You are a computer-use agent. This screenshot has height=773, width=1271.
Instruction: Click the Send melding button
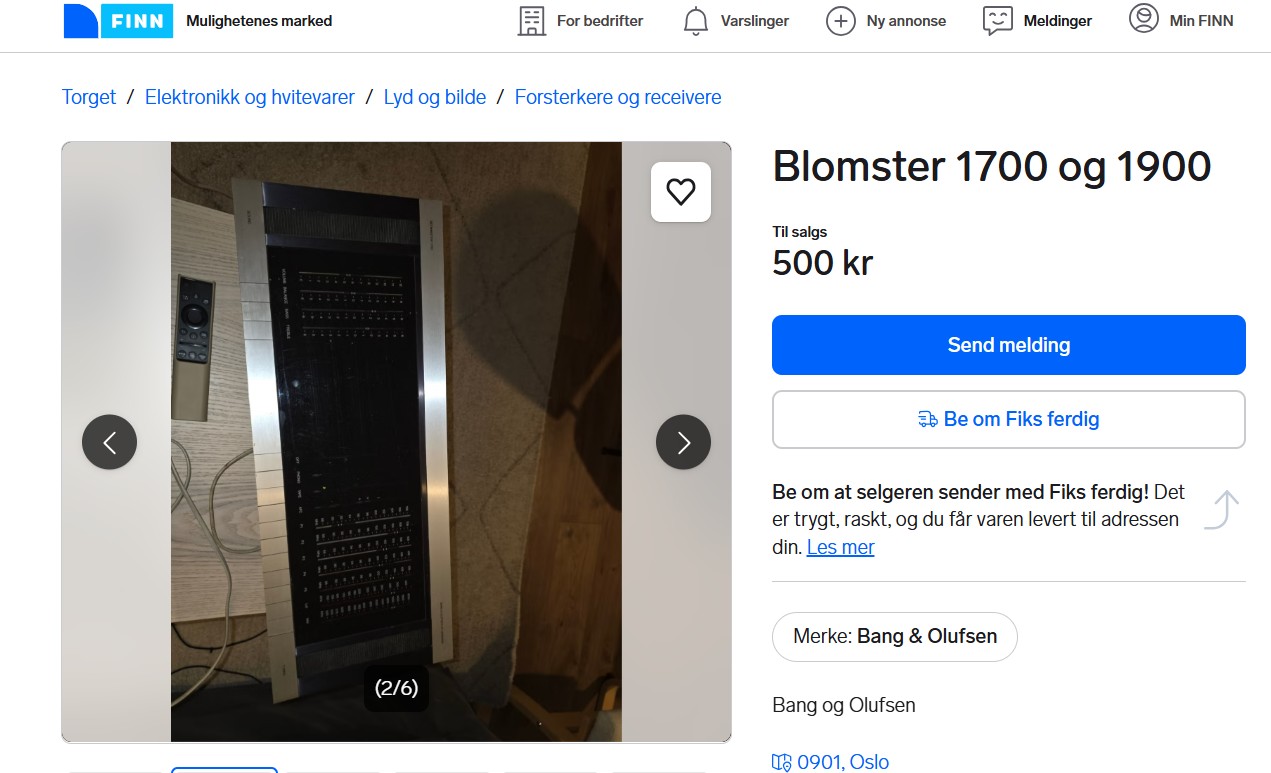click(1008, 345)
